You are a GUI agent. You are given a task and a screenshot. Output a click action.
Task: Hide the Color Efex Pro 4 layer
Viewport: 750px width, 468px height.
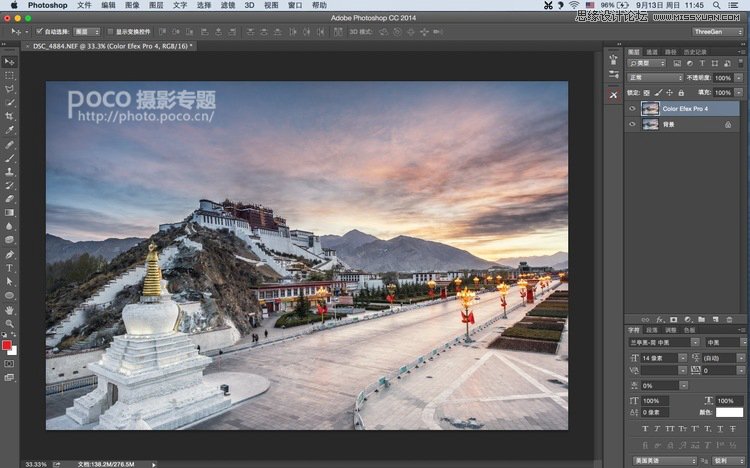[632, 109]
